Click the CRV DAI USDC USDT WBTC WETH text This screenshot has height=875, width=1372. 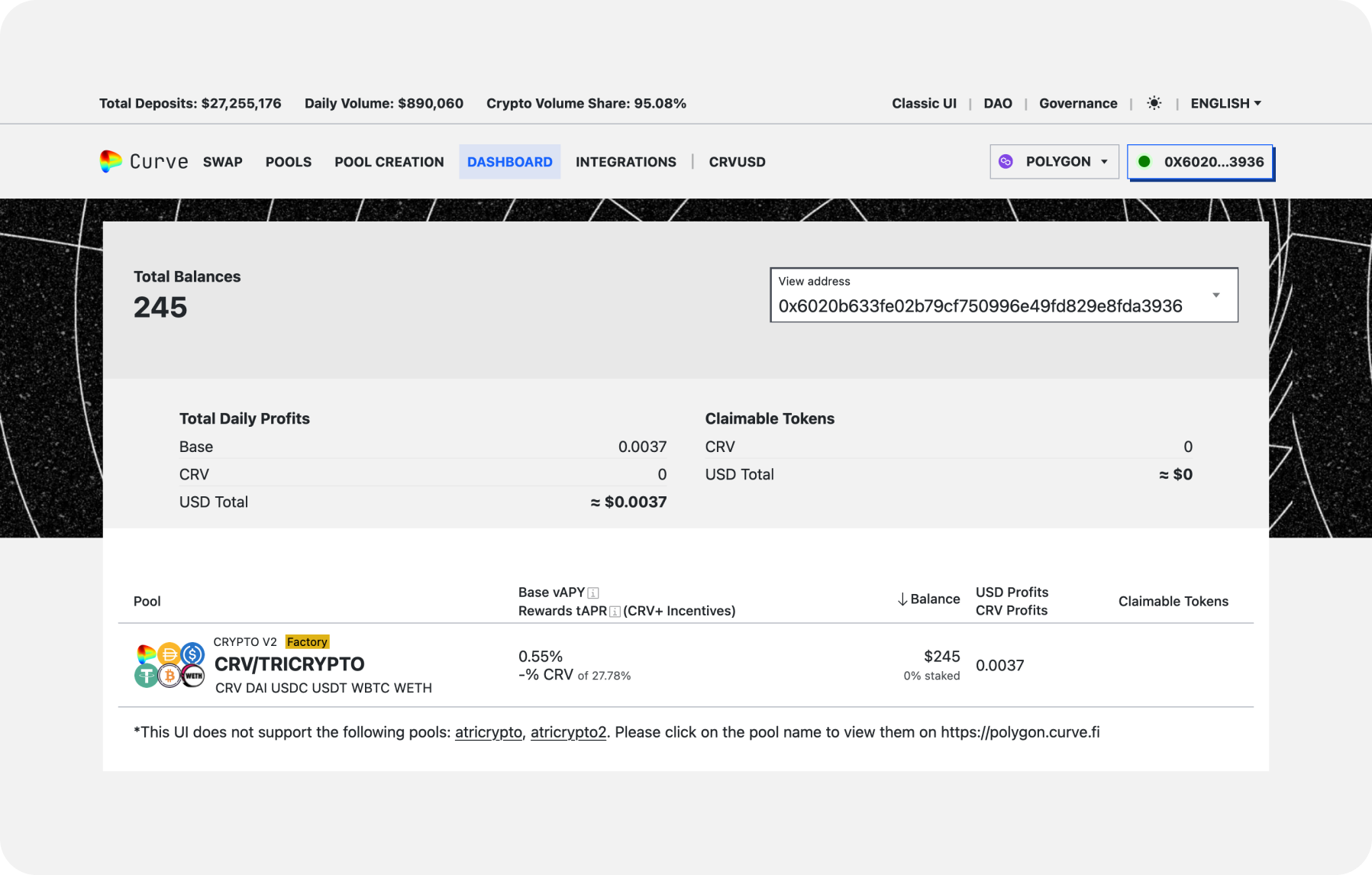coord(324,688)
